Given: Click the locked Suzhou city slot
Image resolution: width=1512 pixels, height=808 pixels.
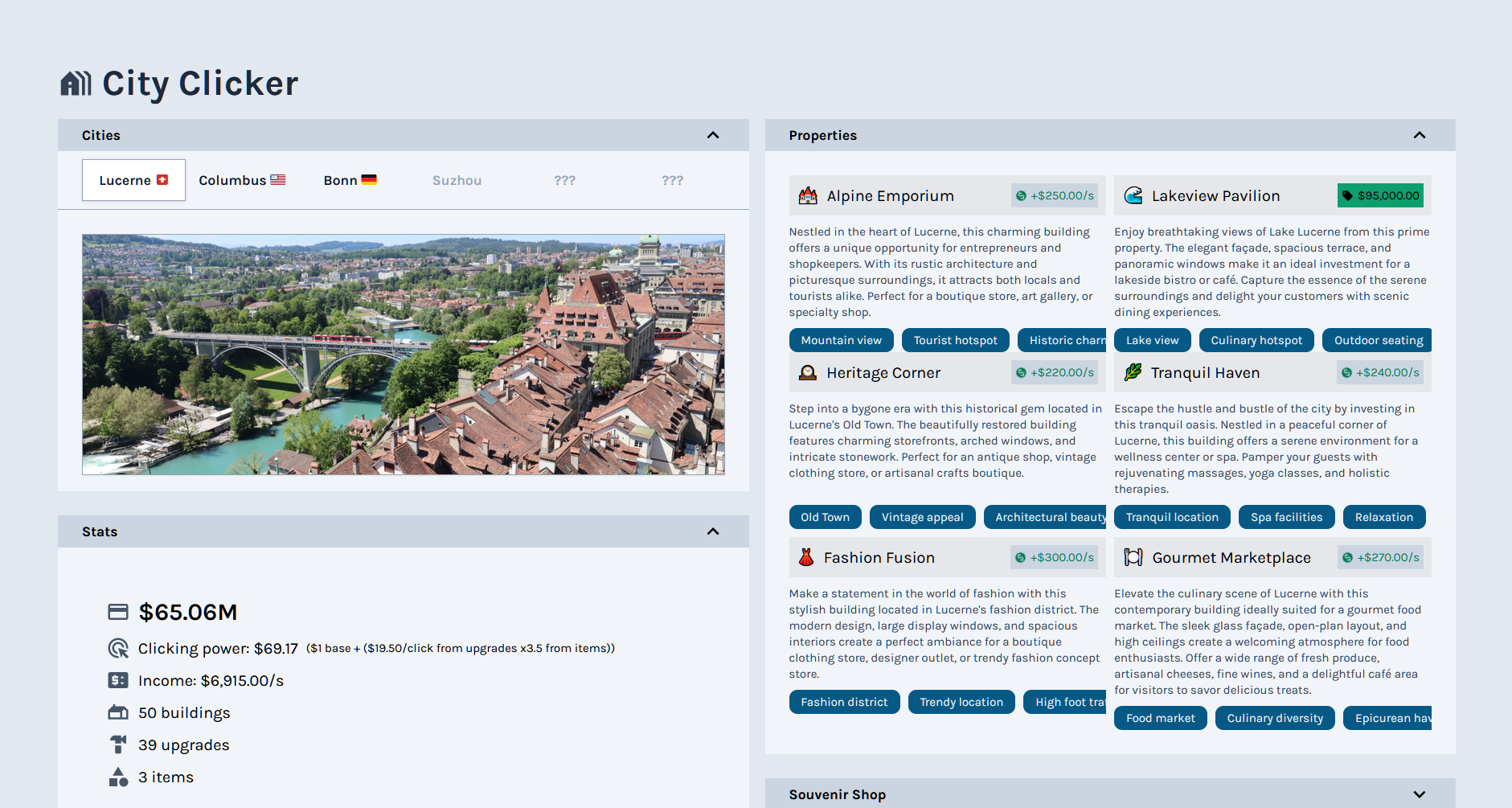Looking at the screenshot, I should coord(457,180).
